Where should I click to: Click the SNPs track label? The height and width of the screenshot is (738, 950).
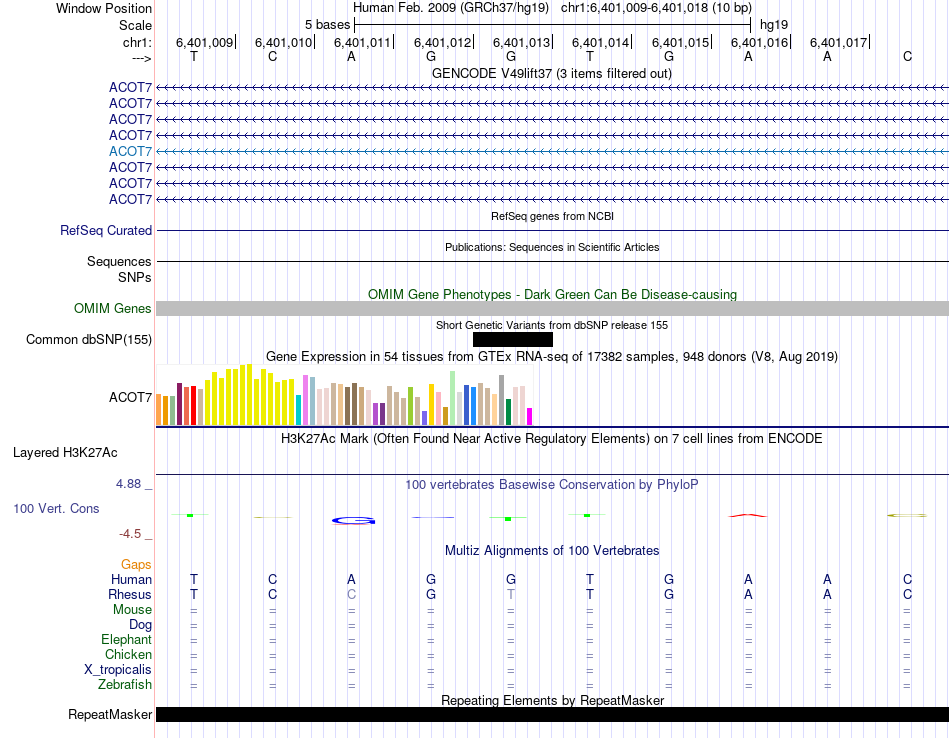point(135,278)
